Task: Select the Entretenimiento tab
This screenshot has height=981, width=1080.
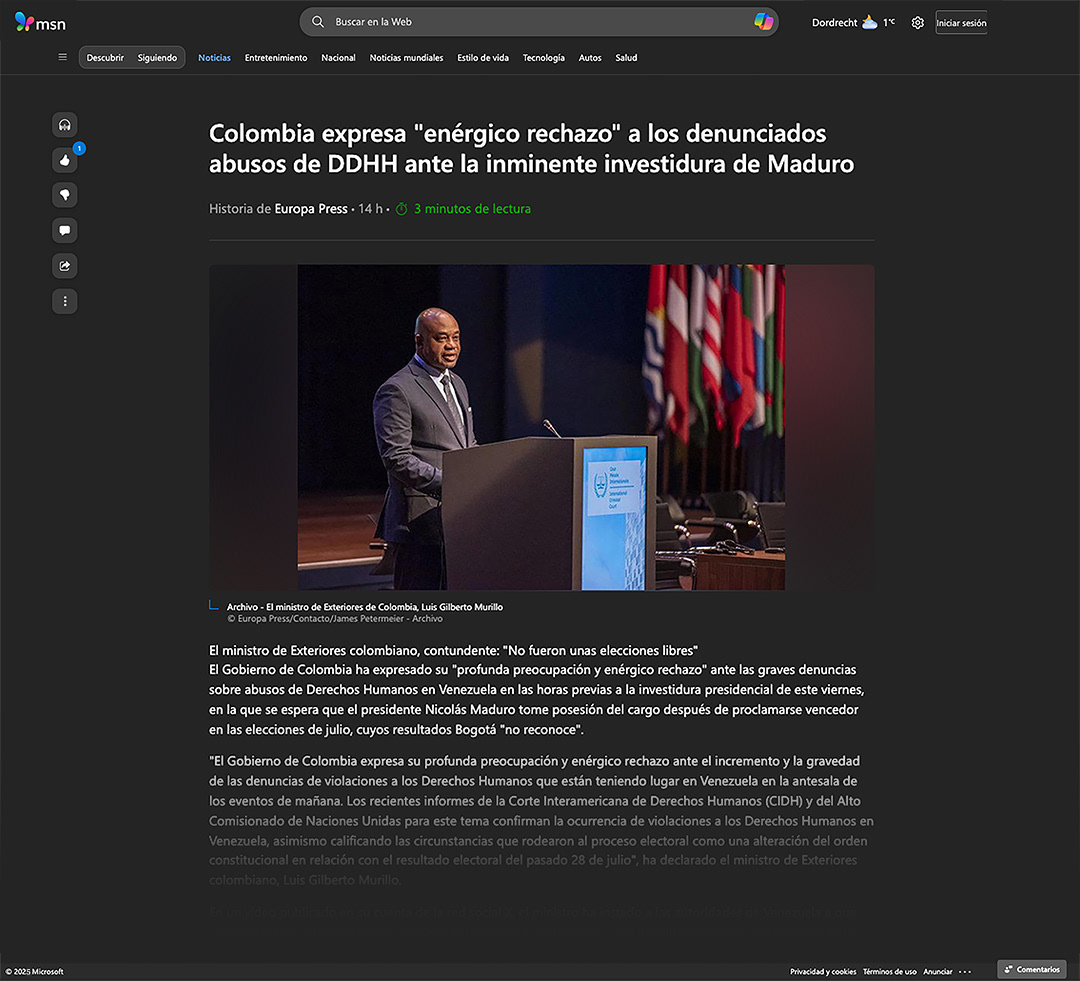Action: point(276,58)
